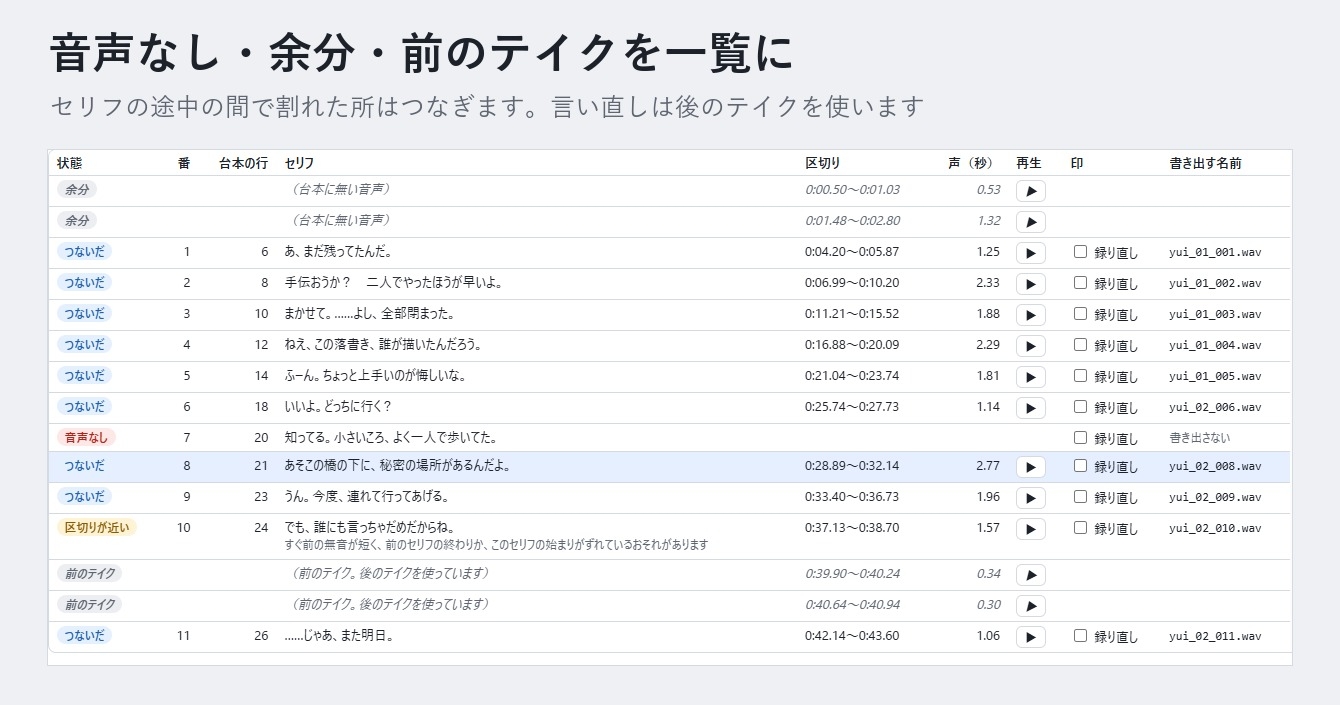Mark the 音声なし line 7 for re-recording

coord(1080,437)
